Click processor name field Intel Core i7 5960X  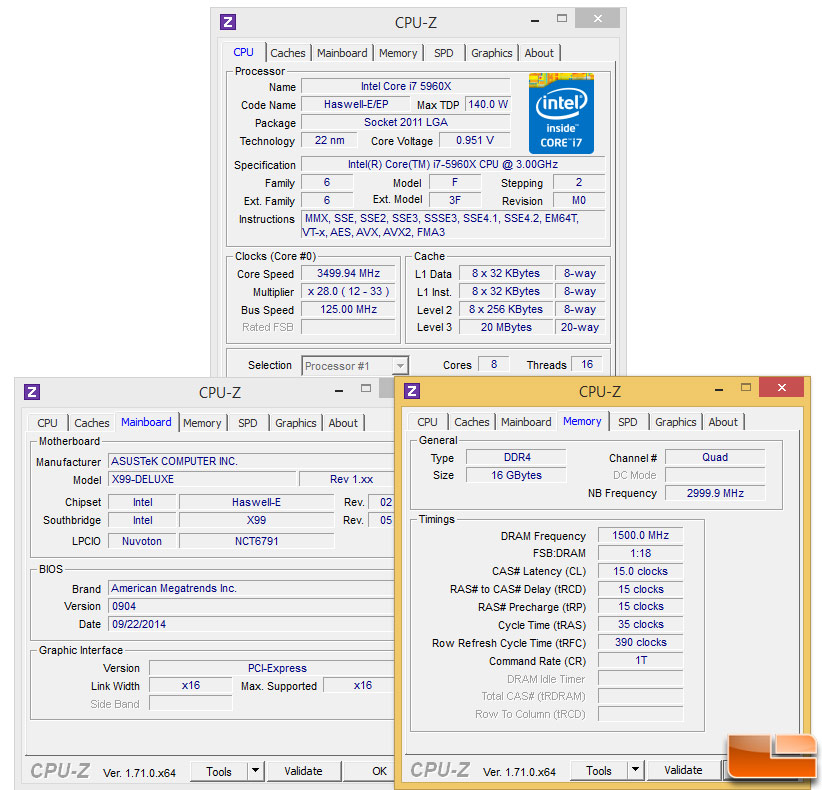406,86
